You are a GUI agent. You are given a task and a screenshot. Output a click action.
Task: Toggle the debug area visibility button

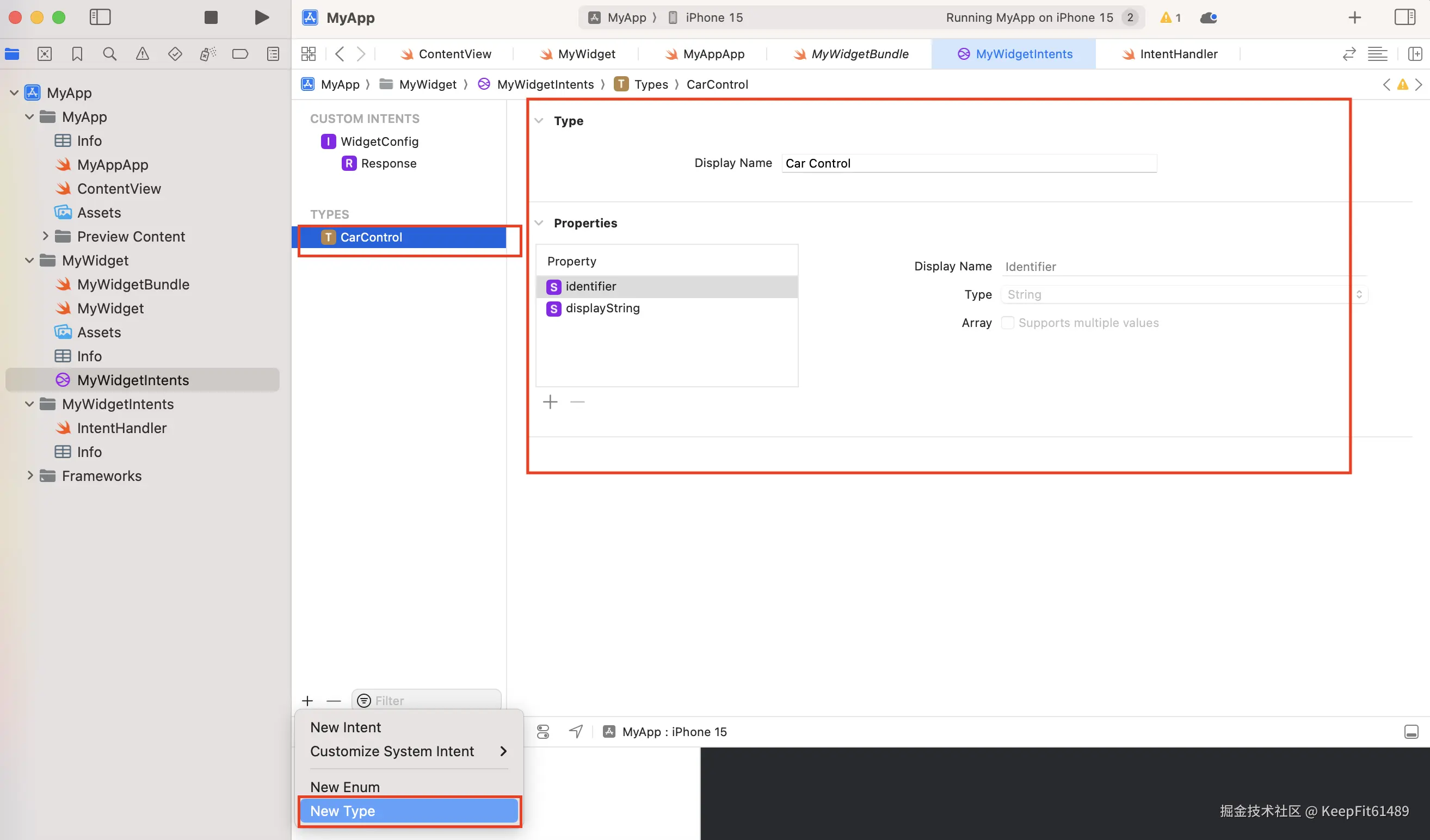pos(1411,732)
